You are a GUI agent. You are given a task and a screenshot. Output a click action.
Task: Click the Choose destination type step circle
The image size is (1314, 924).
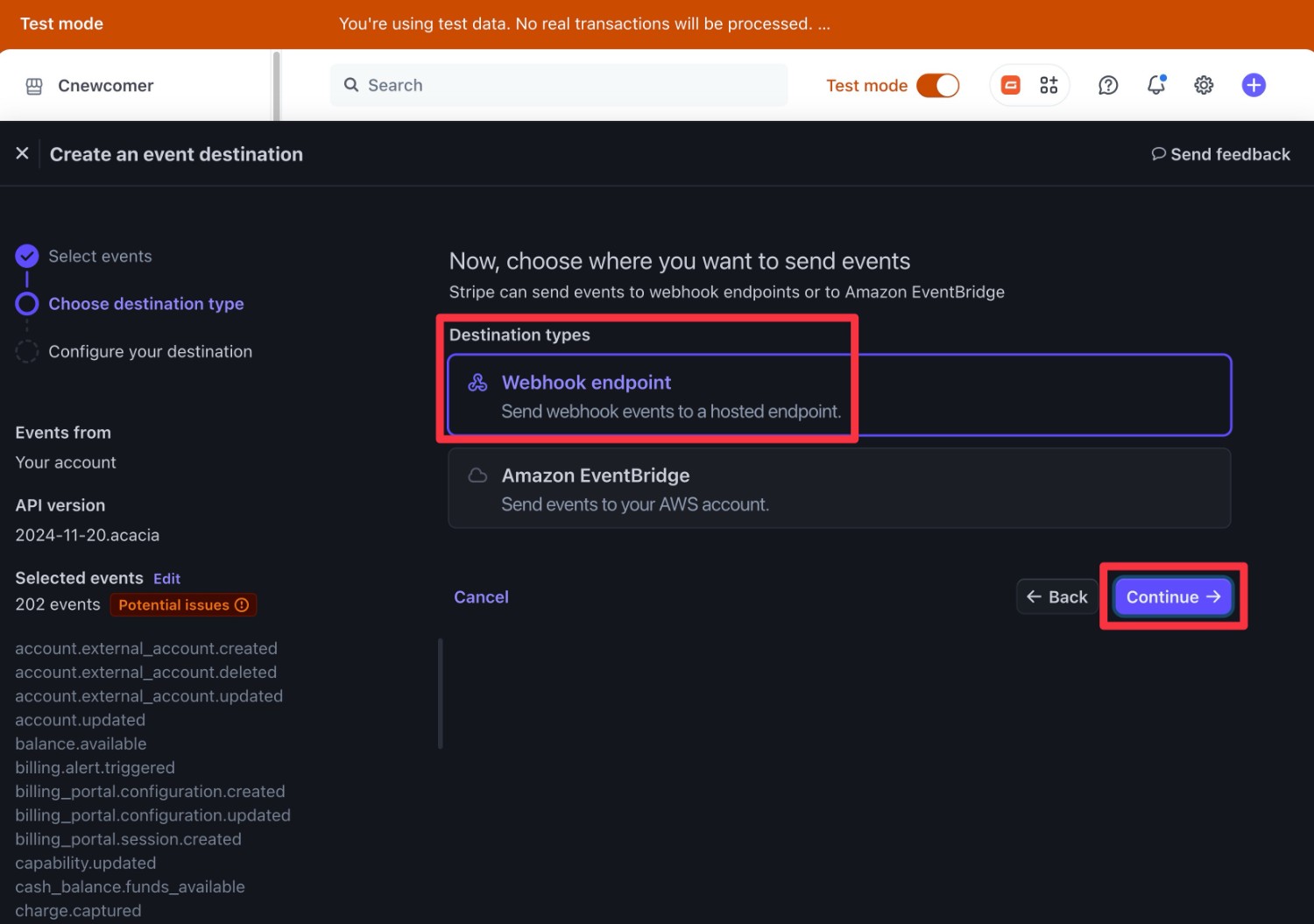(27, 304)
